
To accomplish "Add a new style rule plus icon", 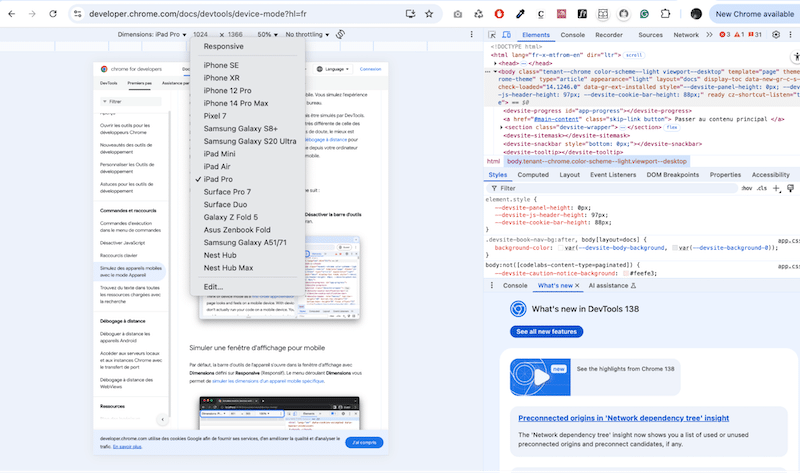I will (x=776, y=188).
